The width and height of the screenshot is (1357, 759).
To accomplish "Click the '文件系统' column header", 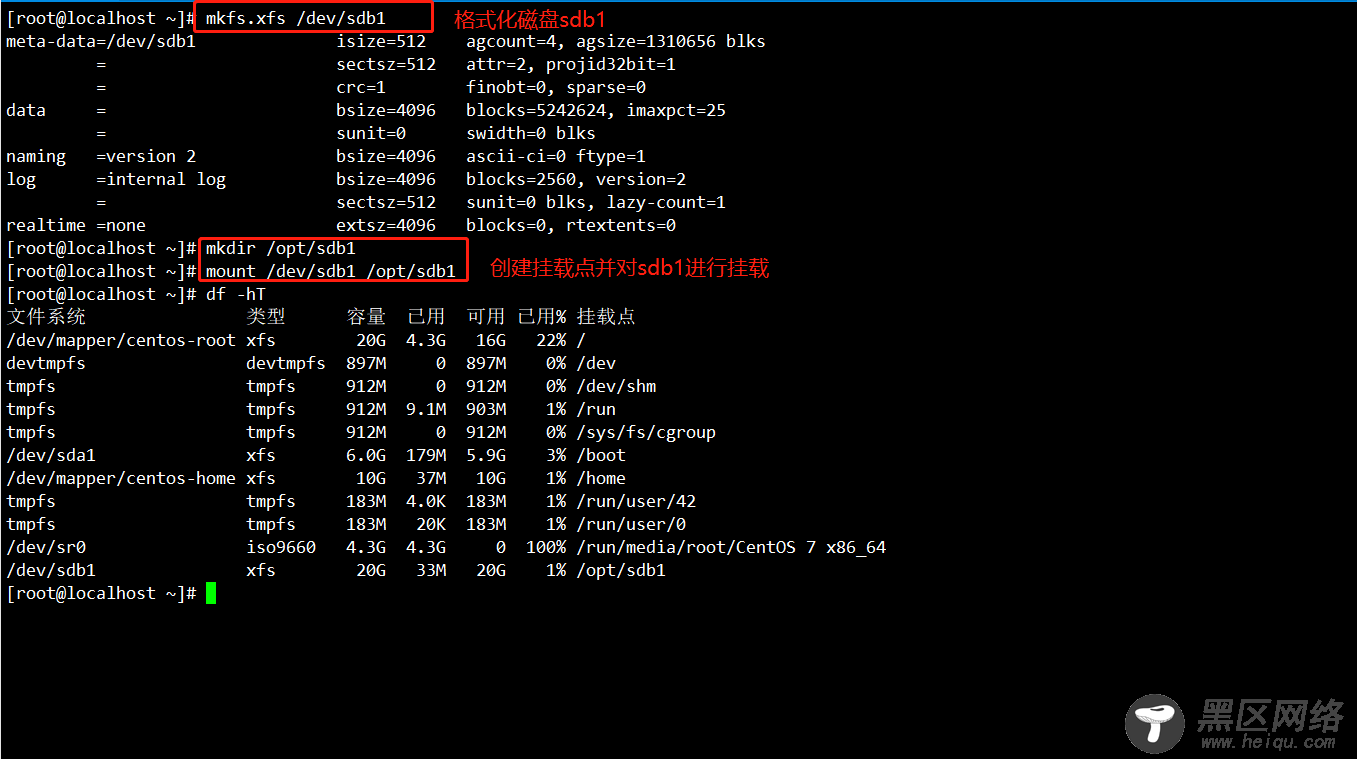I will pyautogui.click(x=46, y=317).
